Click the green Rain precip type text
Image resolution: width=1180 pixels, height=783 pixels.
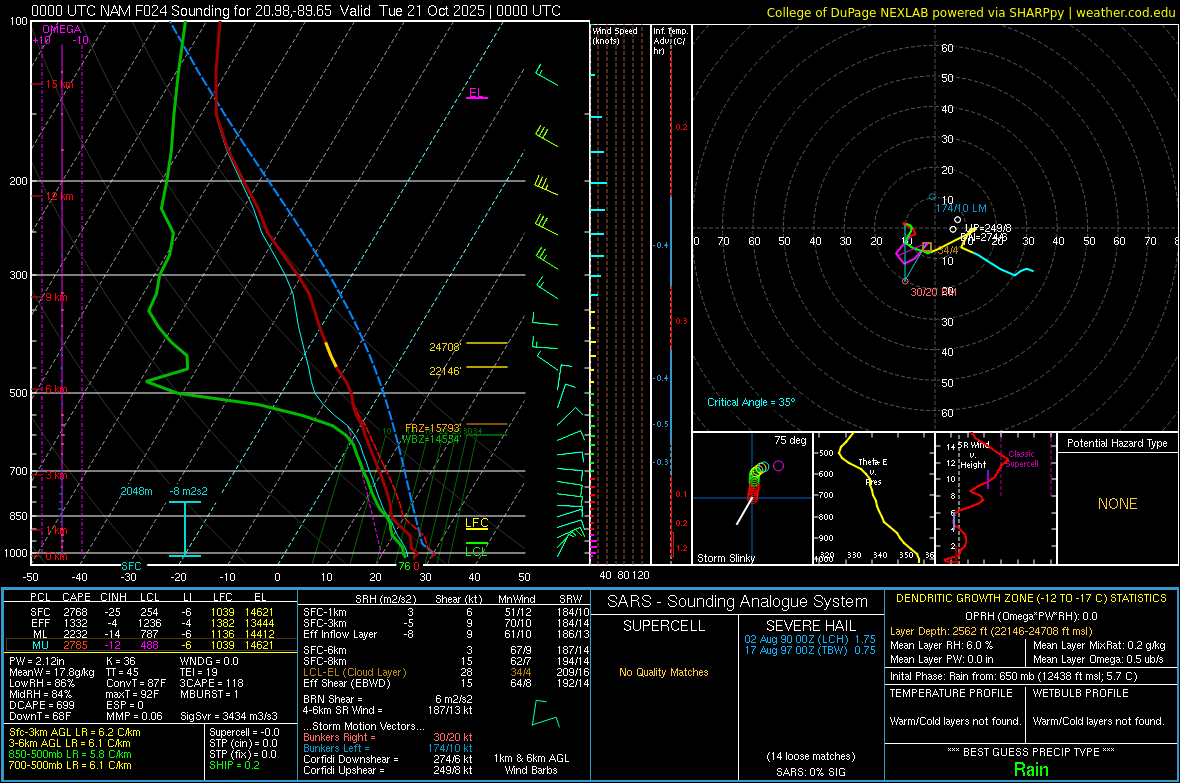[x=1031, y=769]
